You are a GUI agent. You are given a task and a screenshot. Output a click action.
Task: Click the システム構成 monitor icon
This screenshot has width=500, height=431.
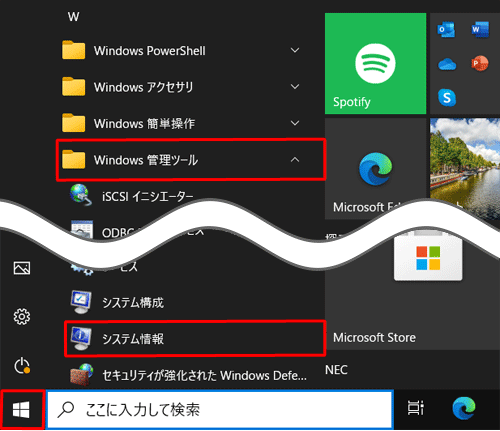tap(81, 302)
